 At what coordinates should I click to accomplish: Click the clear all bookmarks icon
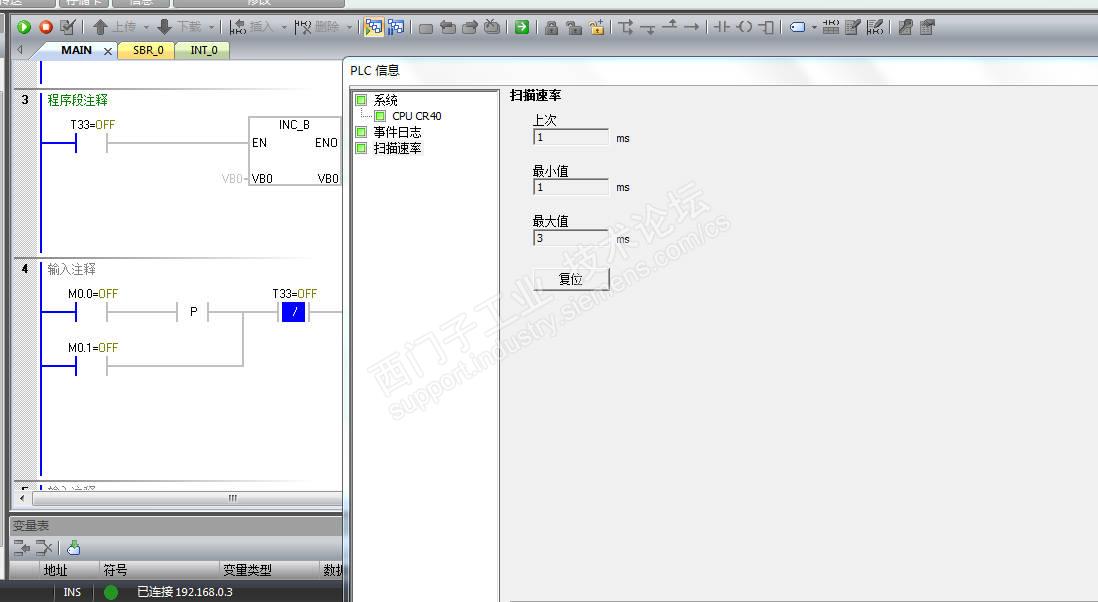[492, 27]
